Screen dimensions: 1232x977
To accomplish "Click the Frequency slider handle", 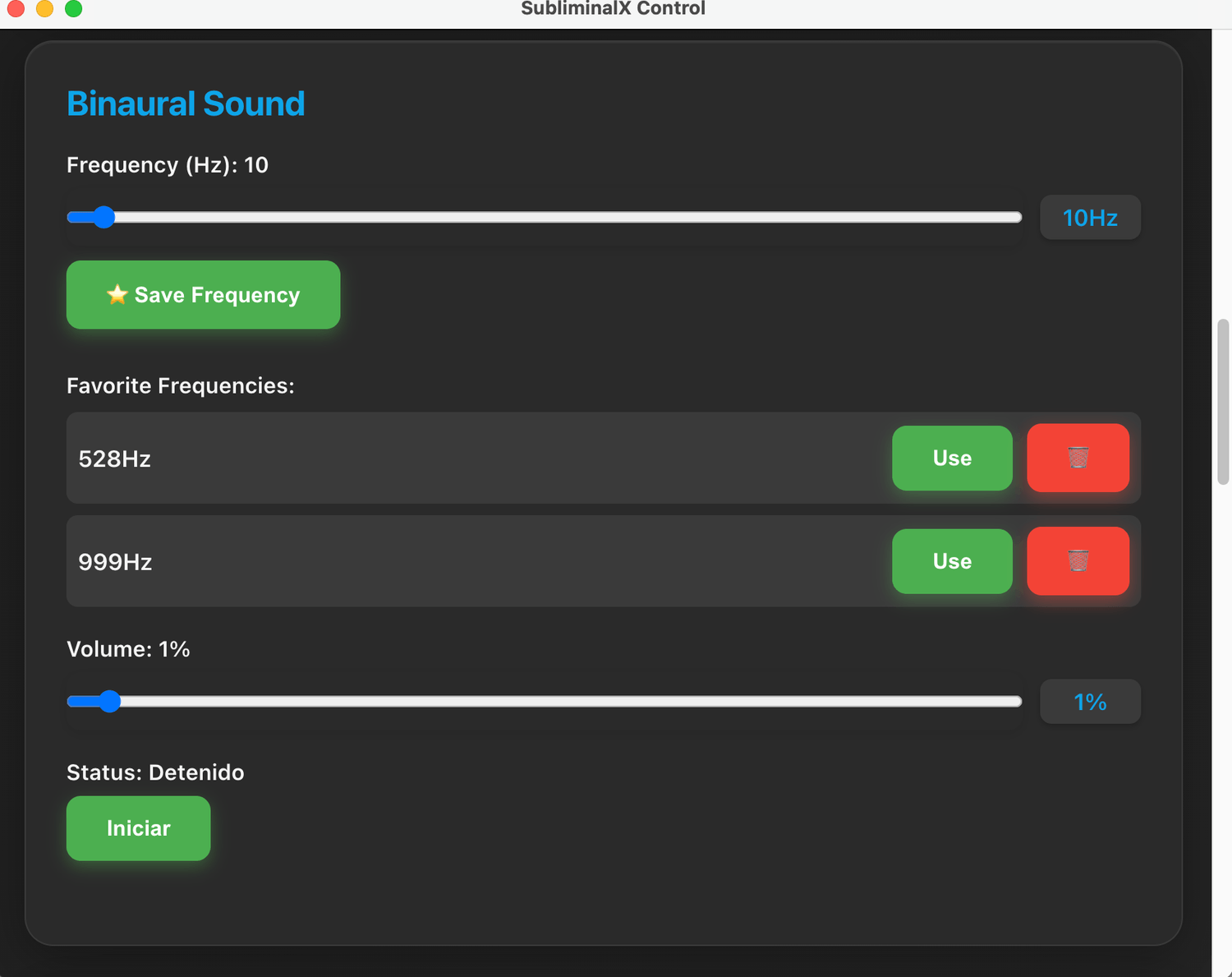I will (103, 217).
